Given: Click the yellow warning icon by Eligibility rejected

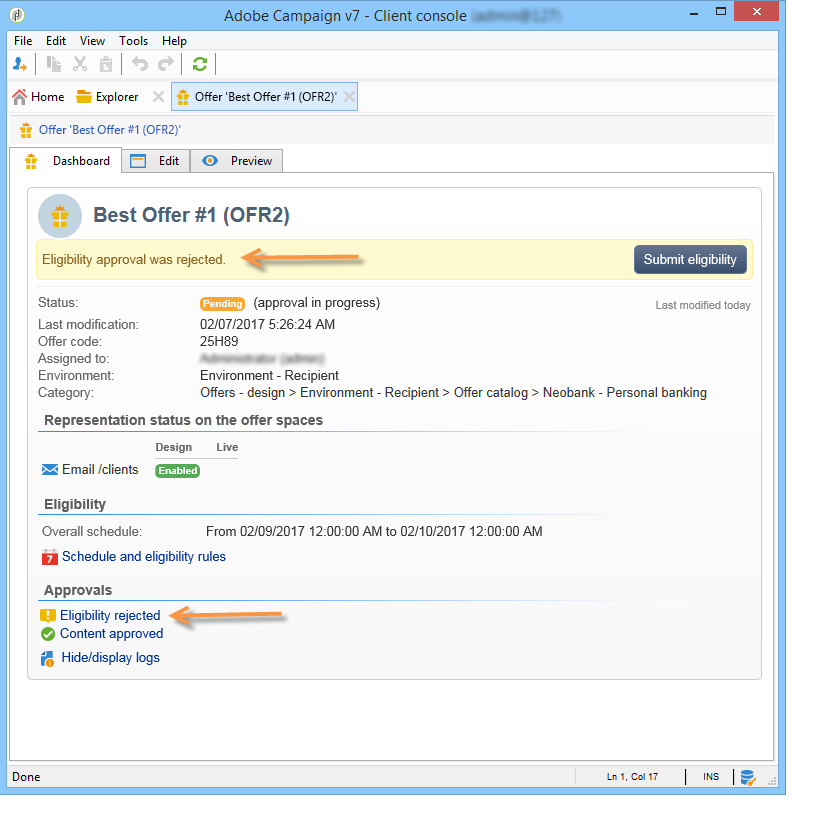Looking at the screenshot, I should [x=48, y=615].
